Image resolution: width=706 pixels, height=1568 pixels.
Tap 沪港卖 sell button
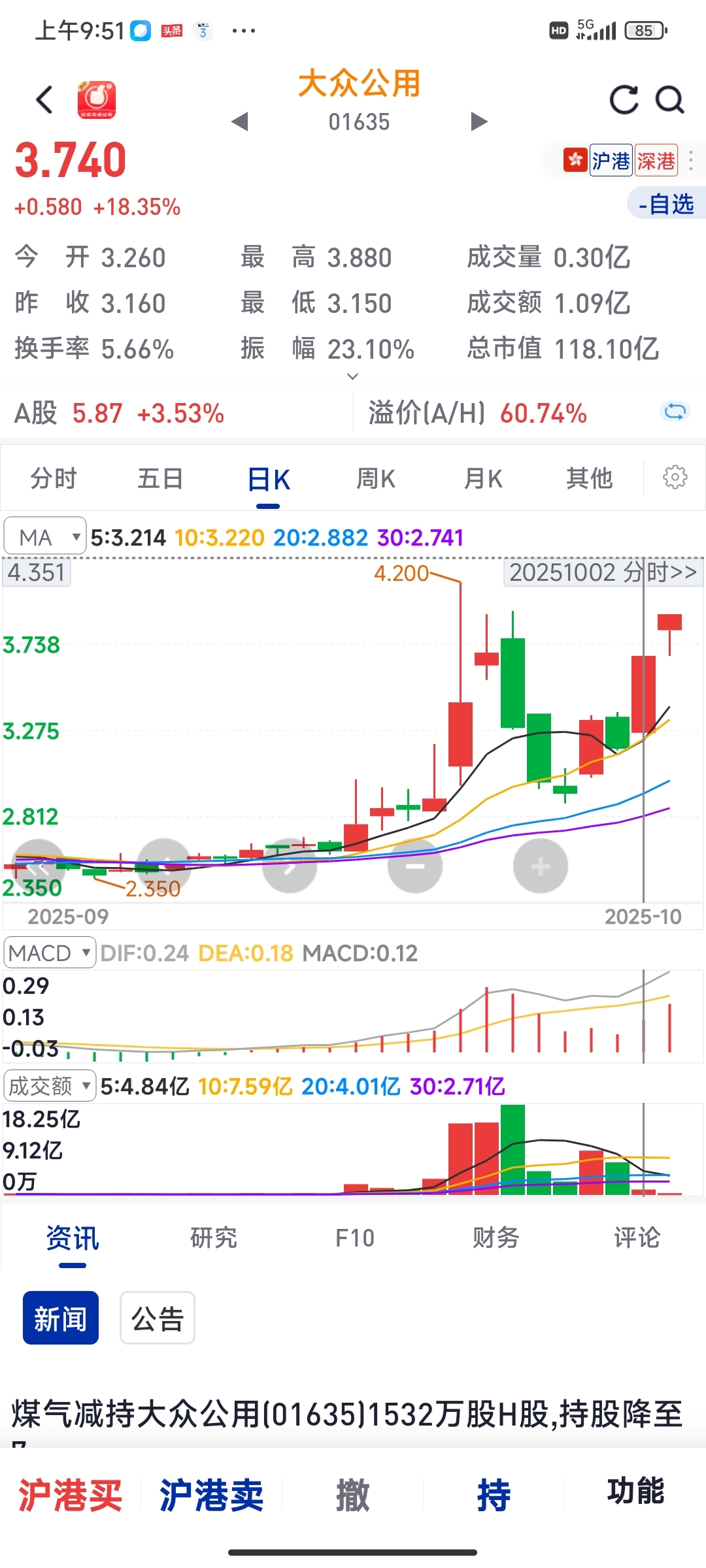click(x=212, y=1495)
